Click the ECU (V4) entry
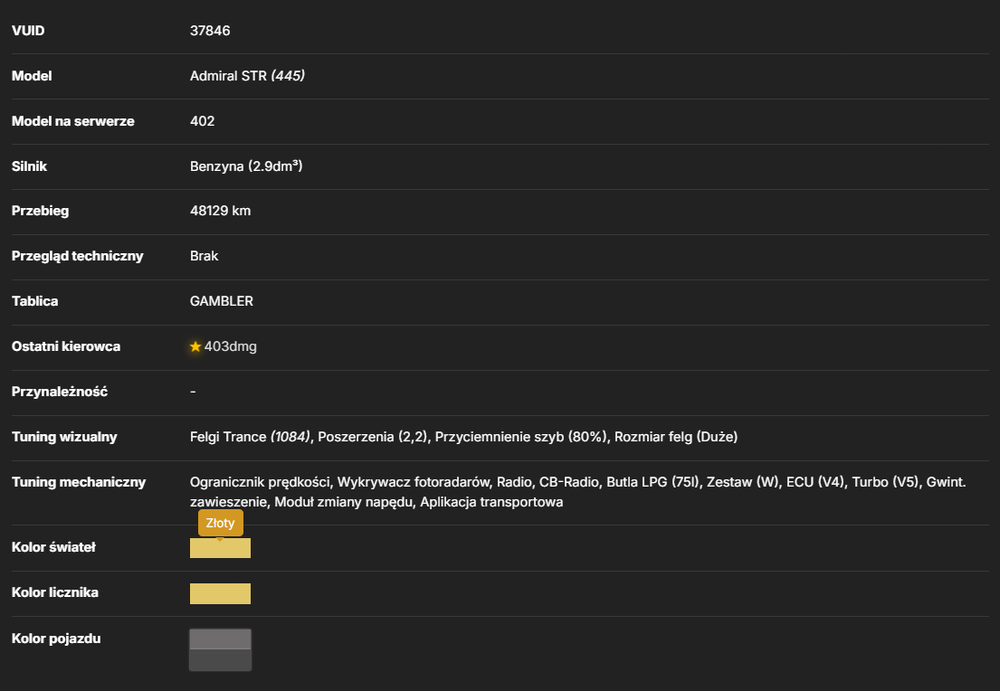The width and height of the screenshot is (1000, 691). pos(815,482)
